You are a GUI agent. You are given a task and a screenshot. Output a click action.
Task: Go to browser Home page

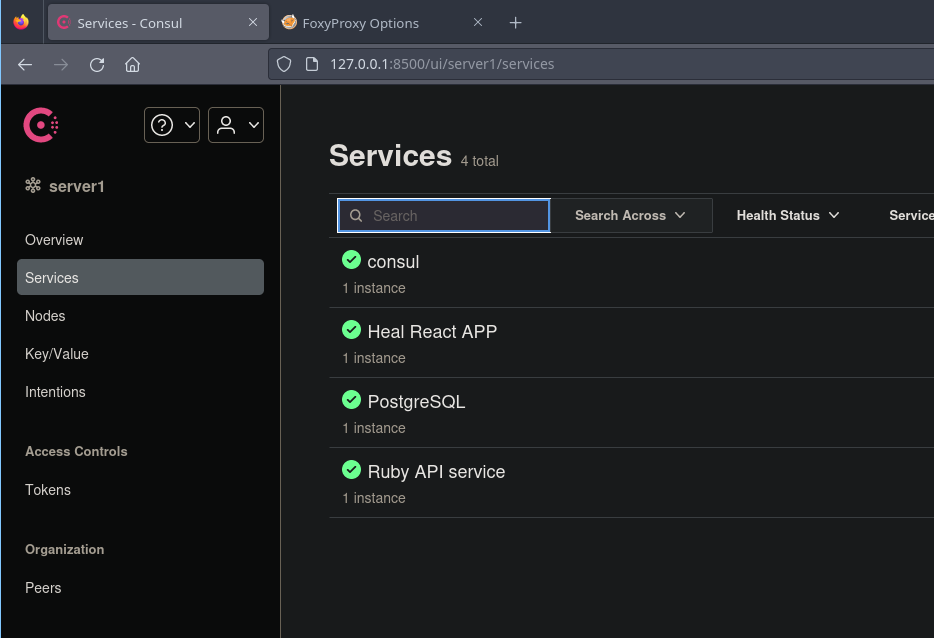132,64
